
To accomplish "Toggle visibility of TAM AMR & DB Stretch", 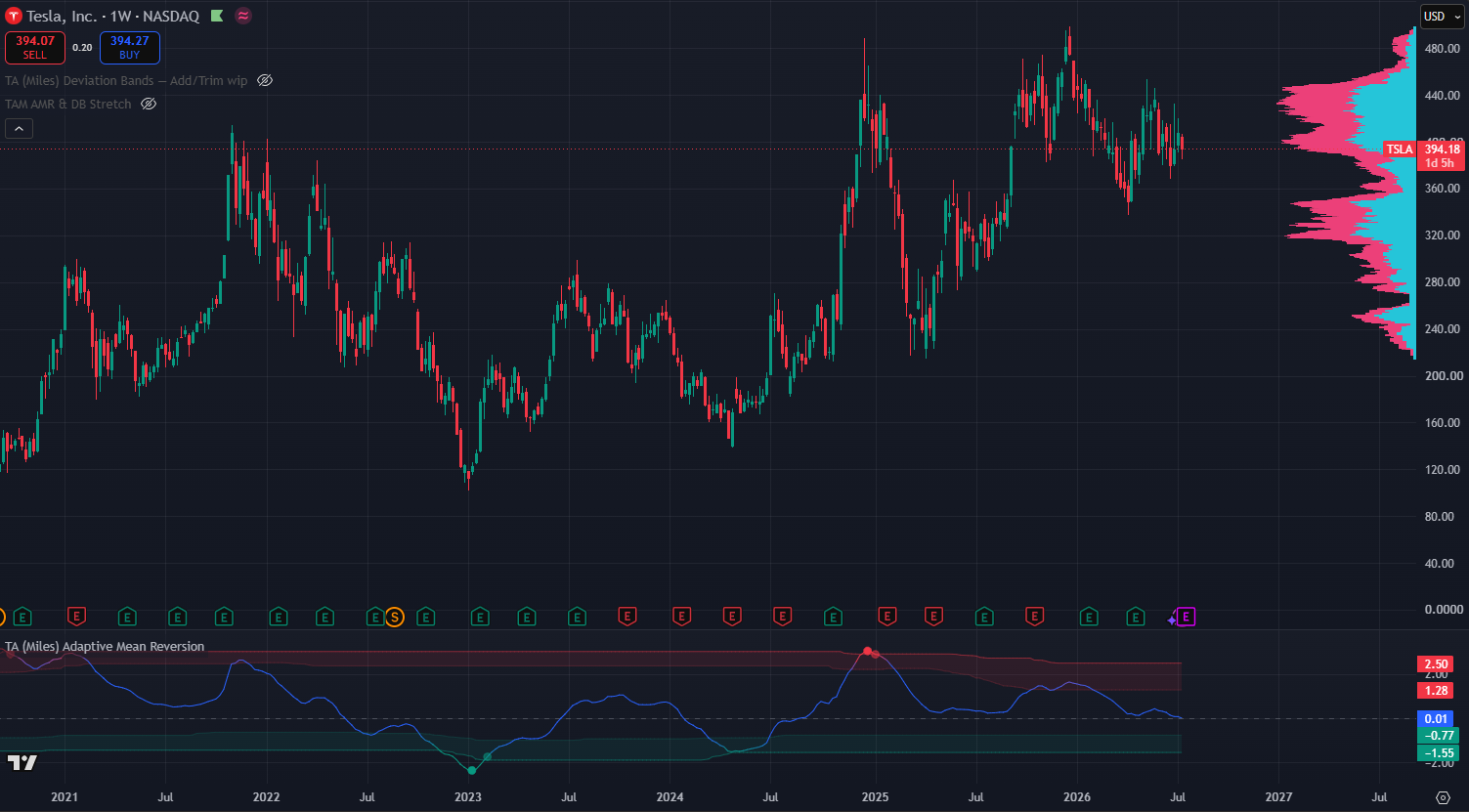I will [x=149, y=104].
